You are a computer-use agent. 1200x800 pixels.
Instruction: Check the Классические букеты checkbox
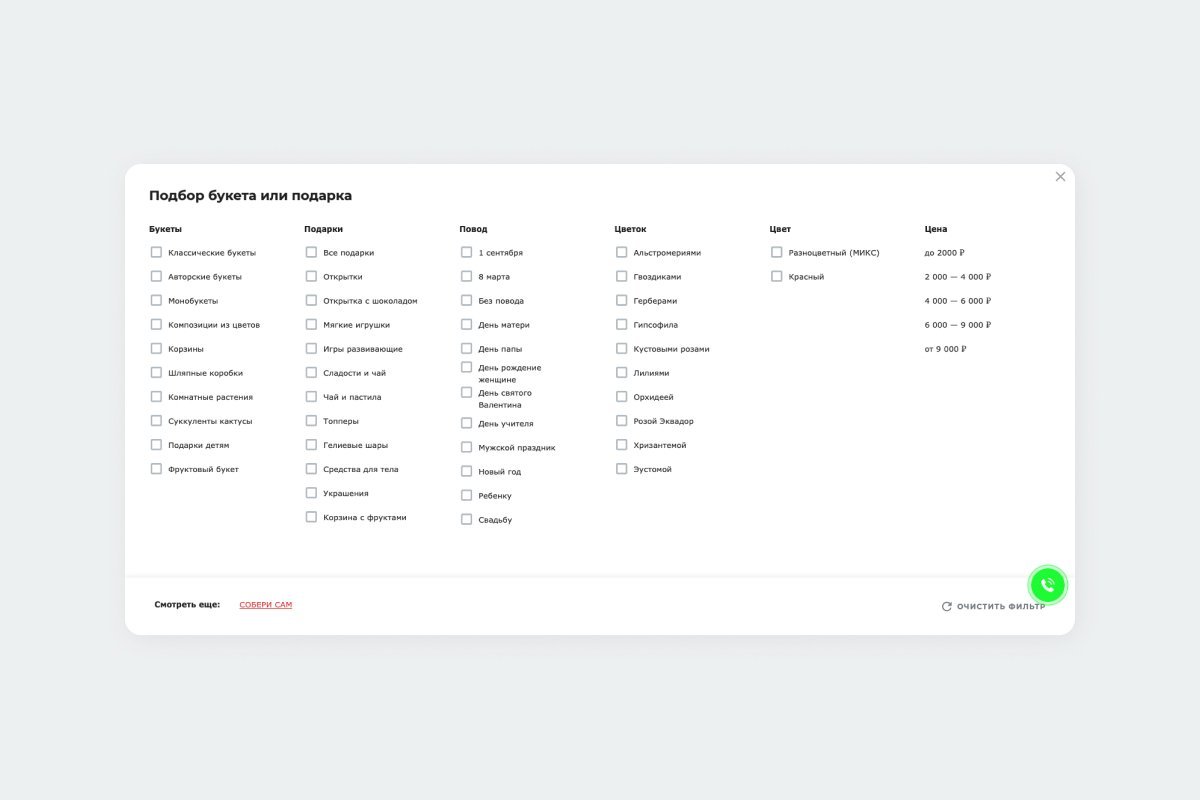tap(156, 252)
